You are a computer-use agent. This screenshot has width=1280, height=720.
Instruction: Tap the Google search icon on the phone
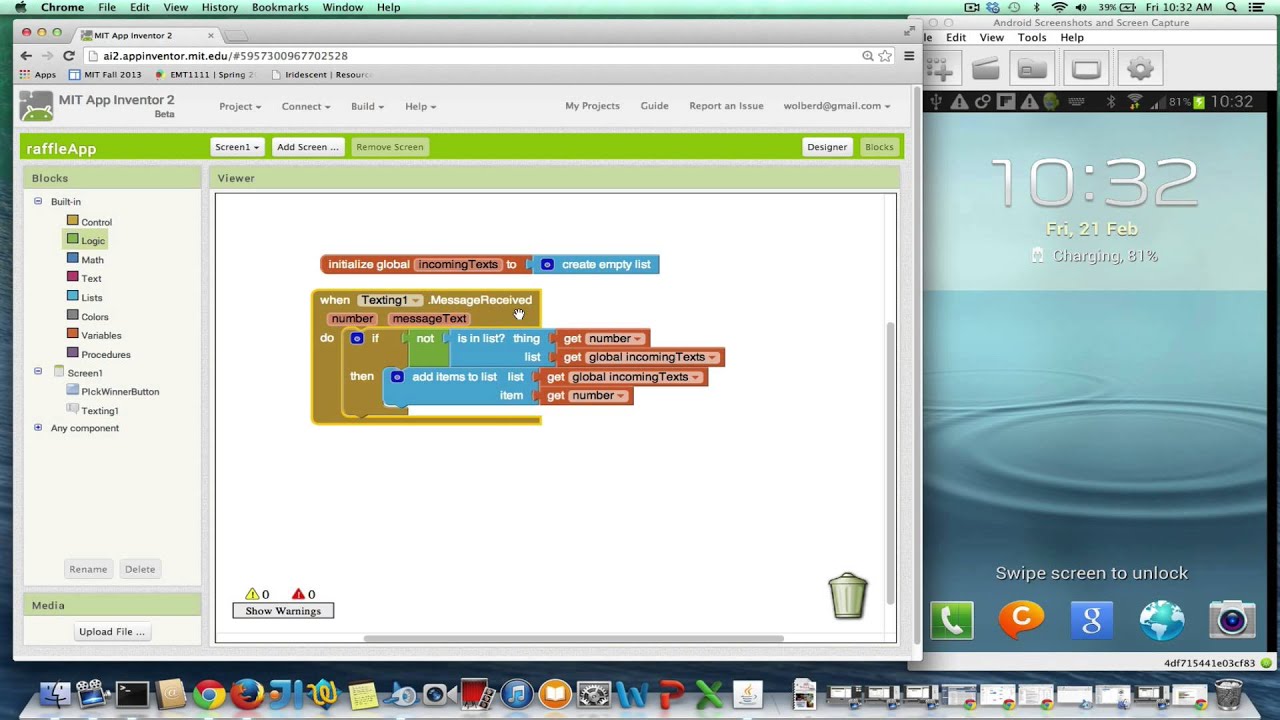pos(1091,620)
